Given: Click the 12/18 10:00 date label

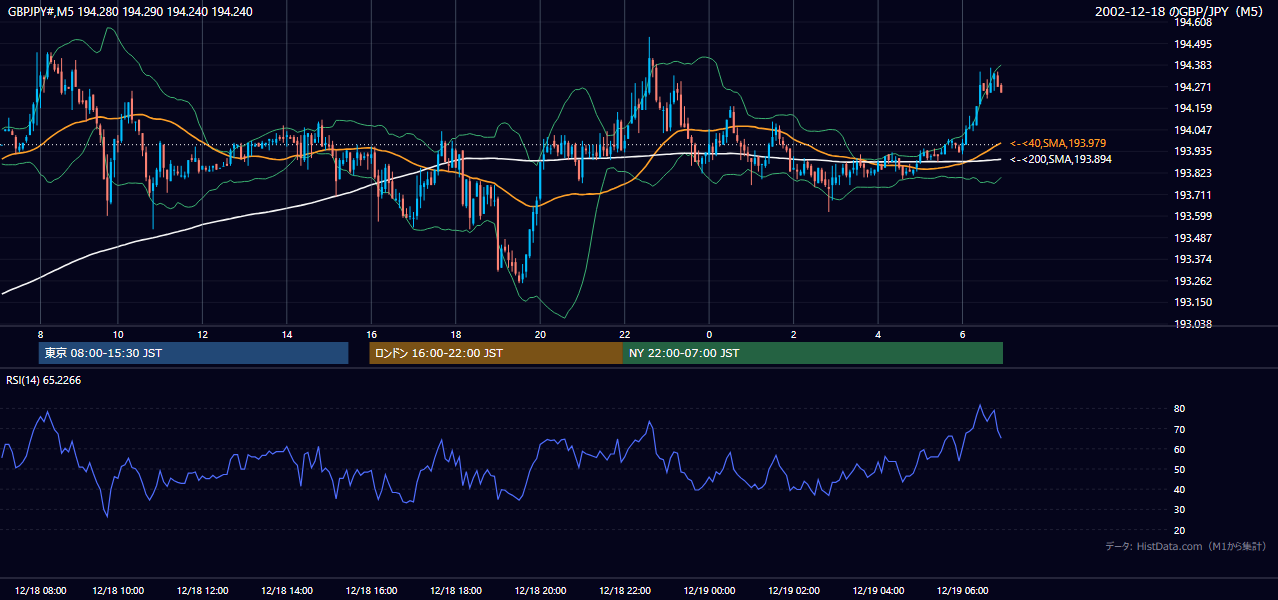Looking at the screenshot, I should [118, 590].
